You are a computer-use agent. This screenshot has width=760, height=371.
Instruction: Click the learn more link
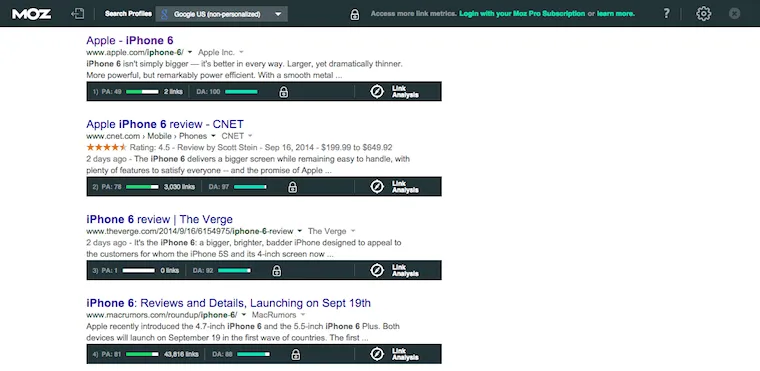pos(616,14)
